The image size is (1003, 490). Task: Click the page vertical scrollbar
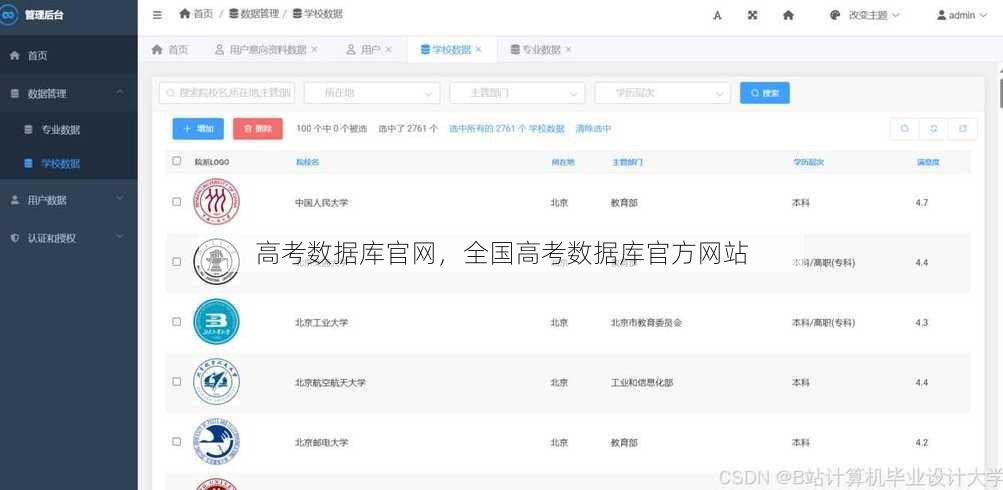point(1000,95)
